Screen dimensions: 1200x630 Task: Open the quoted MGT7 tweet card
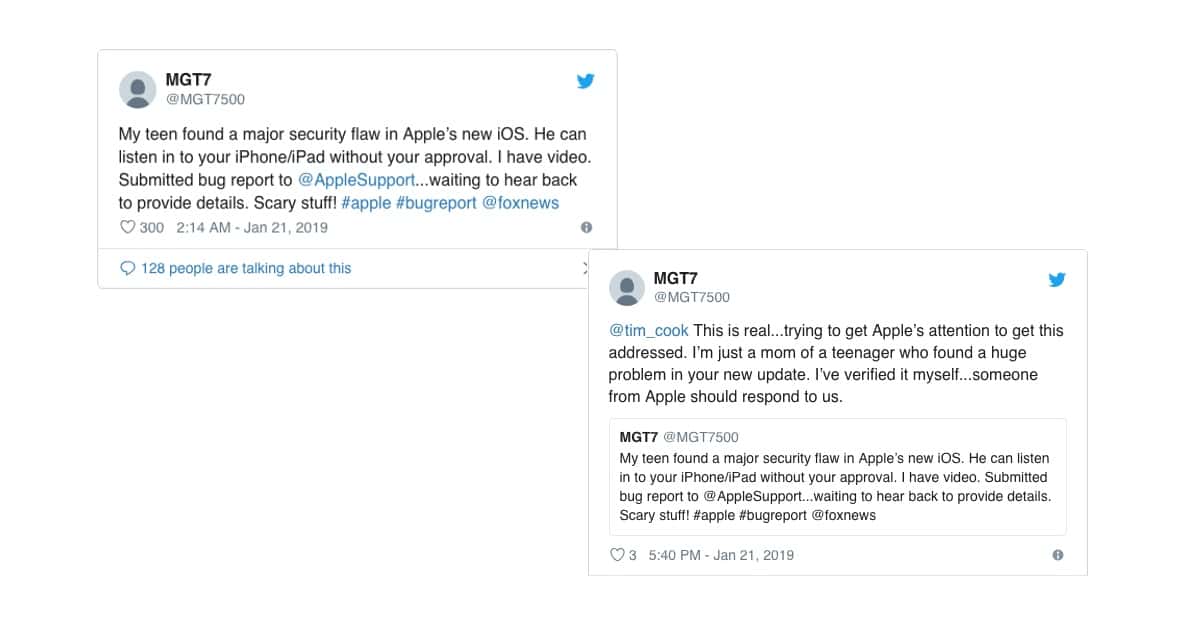point(837,476)
